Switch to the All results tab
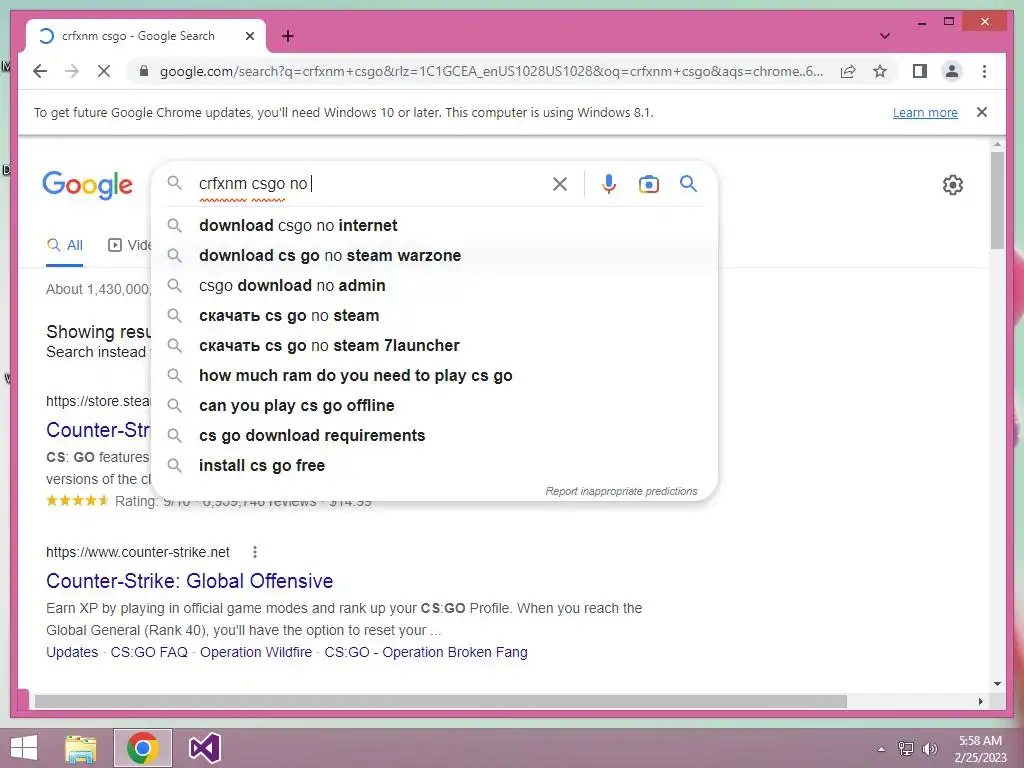 65,246
